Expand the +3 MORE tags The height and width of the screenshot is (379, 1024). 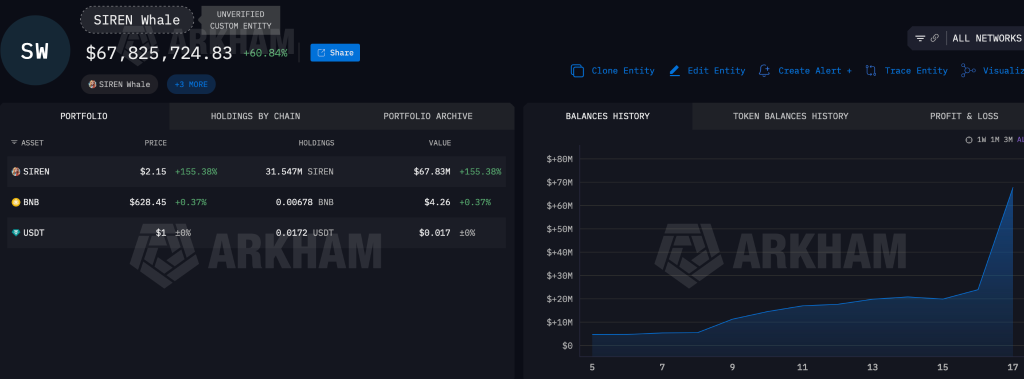point(191,84)
